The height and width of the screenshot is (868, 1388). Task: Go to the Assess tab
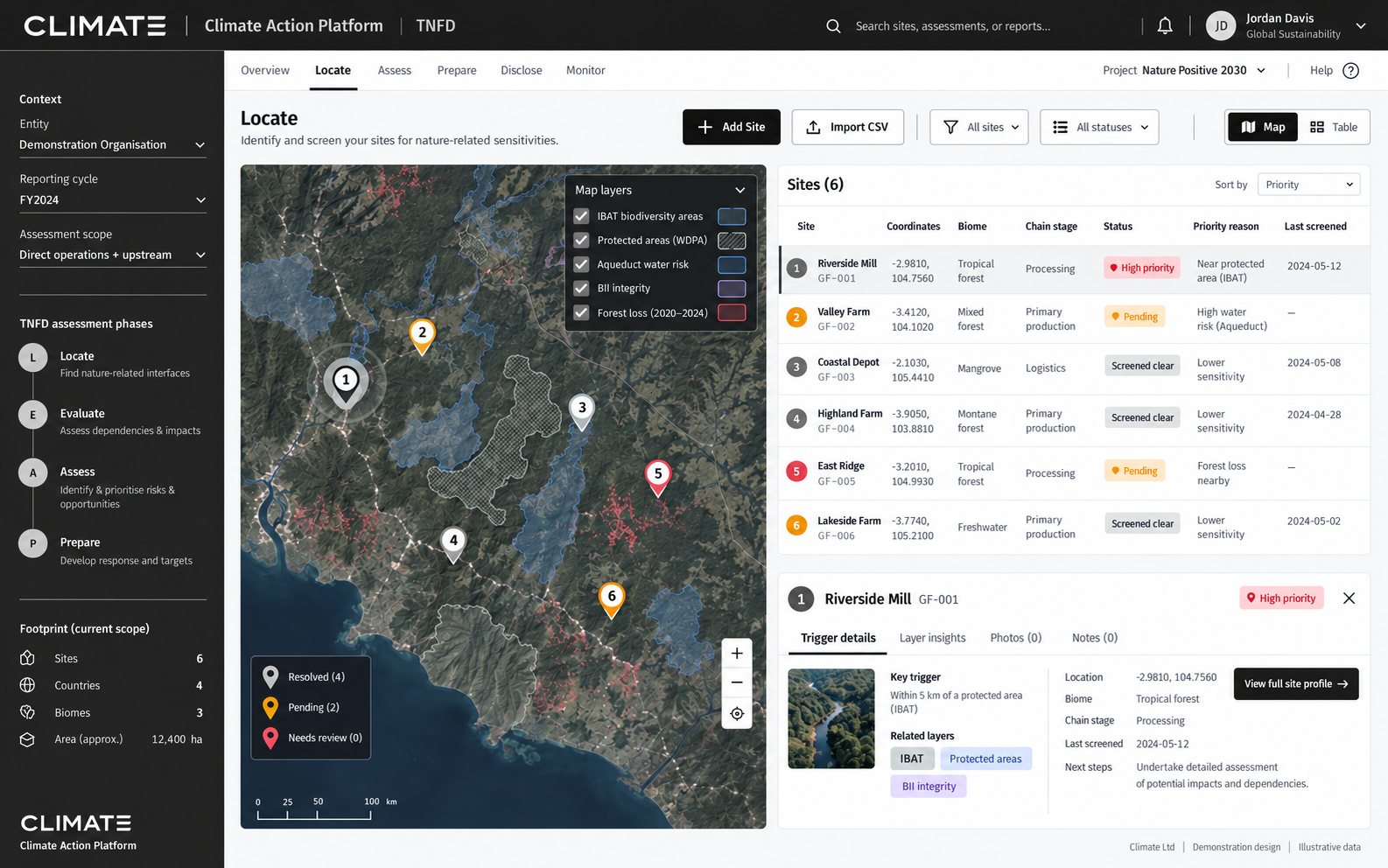[x=395, y=71]
